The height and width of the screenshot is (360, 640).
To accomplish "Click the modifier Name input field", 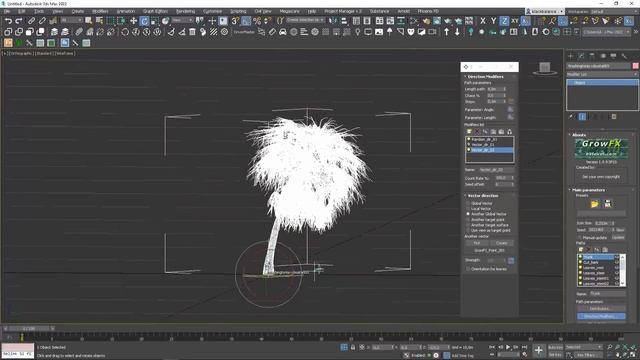I will pyautogui.click(x=496, y=170).
